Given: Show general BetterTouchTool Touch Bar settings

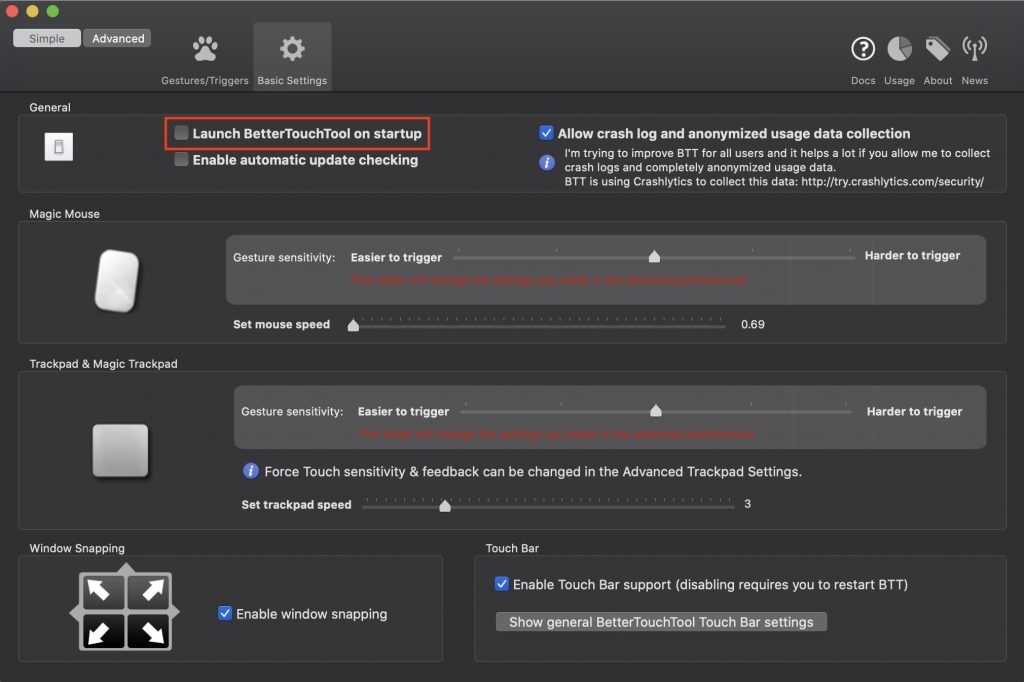Looking at the screenshot, I should pyautogui.click(x=661, y=622).
